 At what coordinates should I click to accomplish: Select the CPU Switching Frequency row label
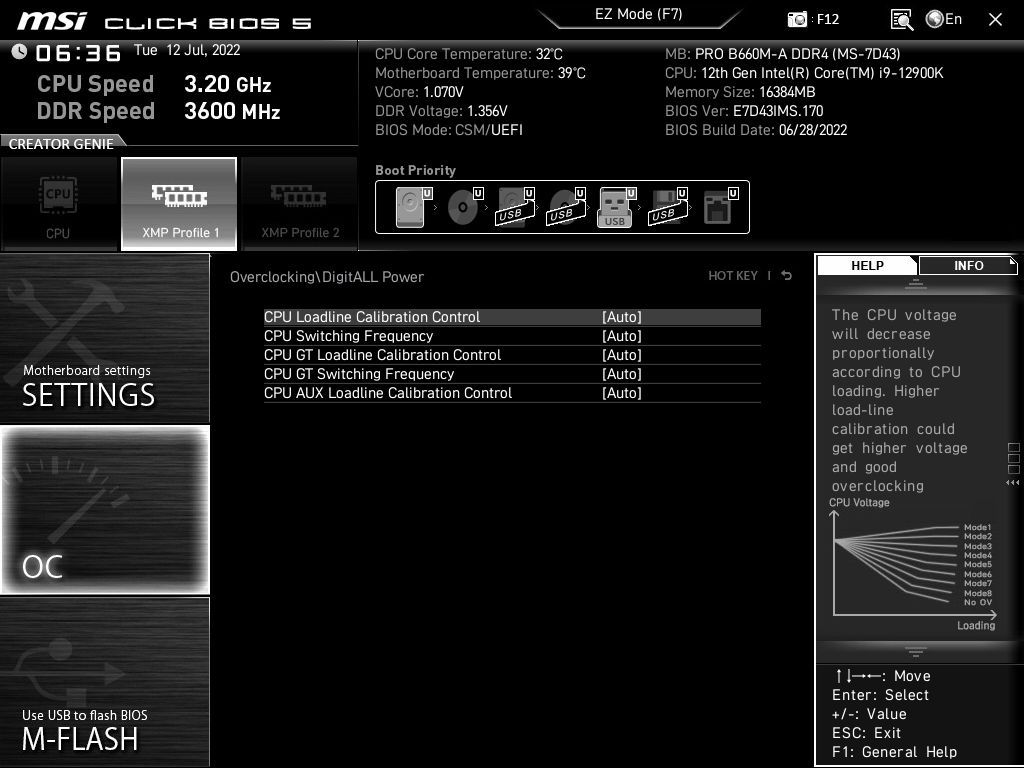pos(348,336)
